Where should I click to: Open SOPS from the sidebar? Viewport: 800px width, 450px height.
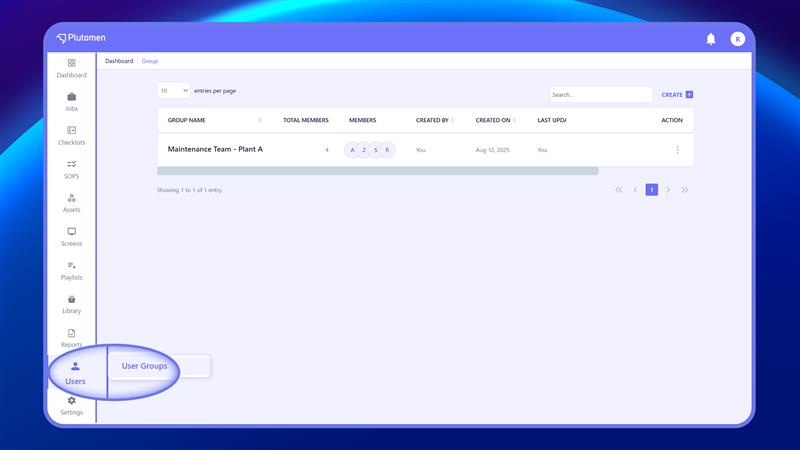point(71,169)
